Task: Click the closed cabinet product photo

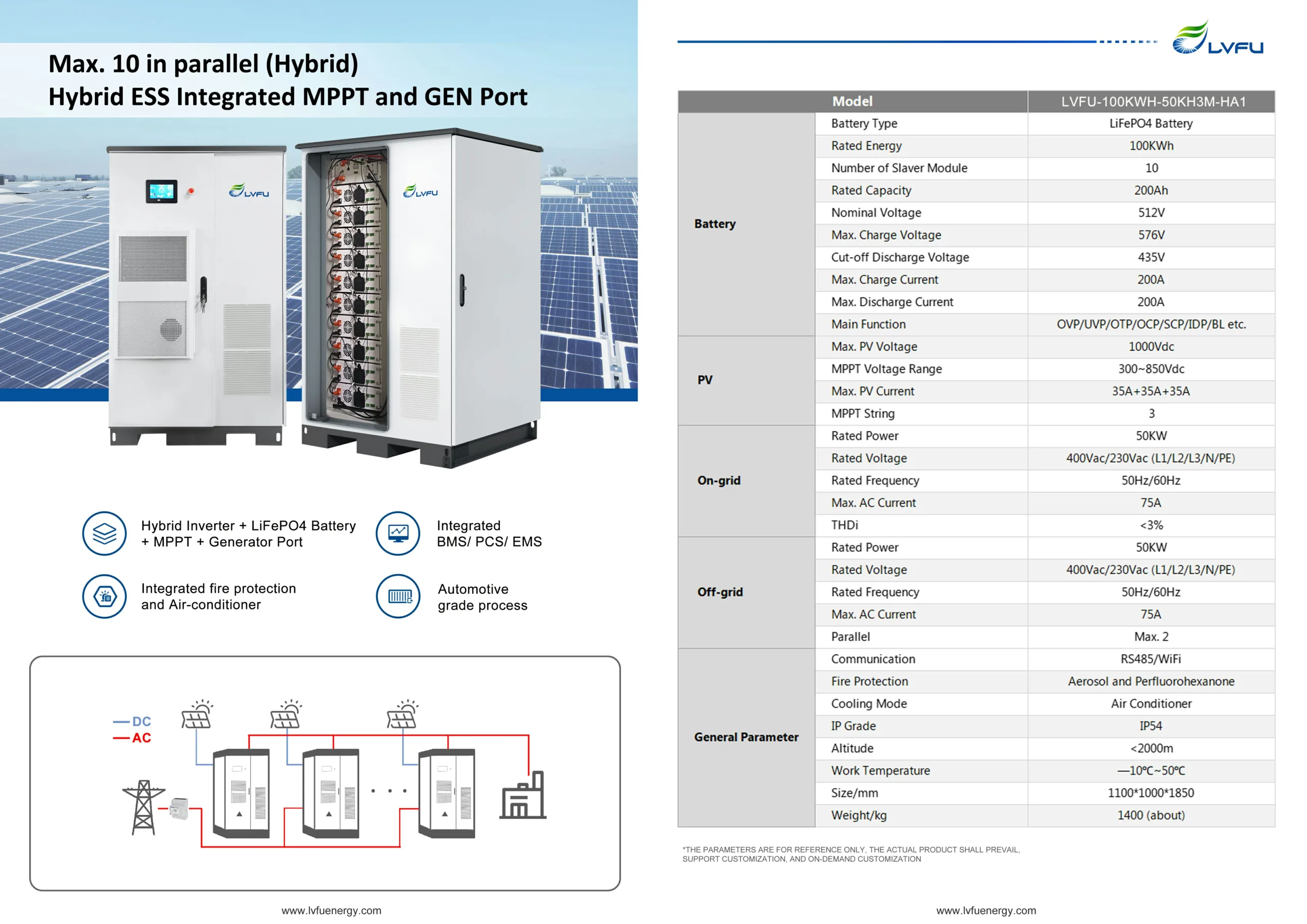Action: coord(197,295)
